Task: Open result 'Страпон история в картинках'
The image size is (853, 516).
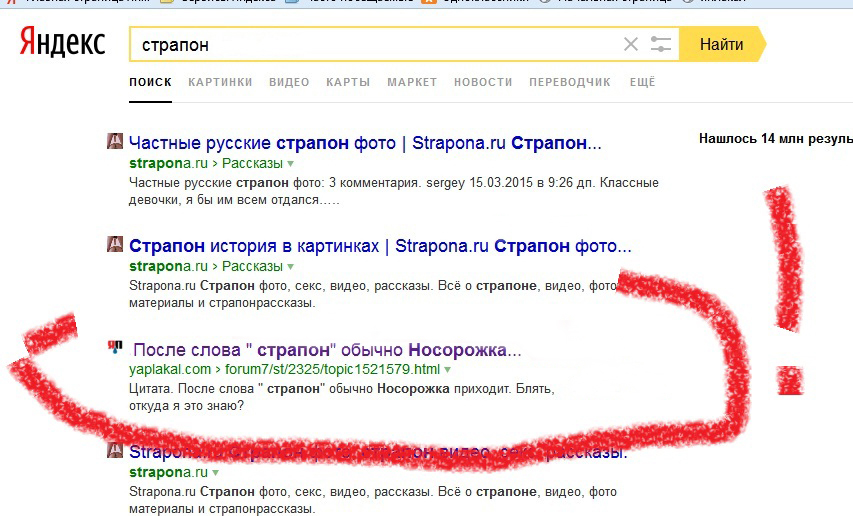Action: coord(380,246)
